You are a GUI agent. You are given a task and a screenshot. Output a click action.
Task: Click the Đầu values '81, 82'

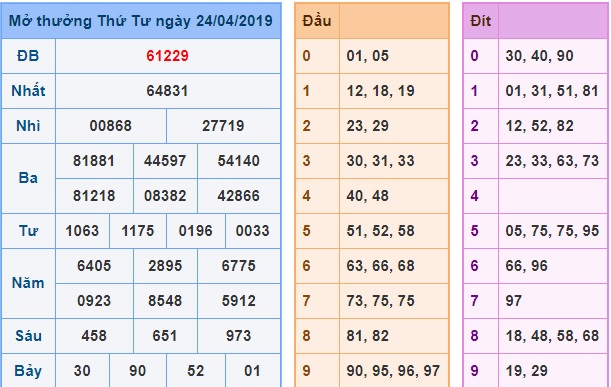[x=367, y=336]
